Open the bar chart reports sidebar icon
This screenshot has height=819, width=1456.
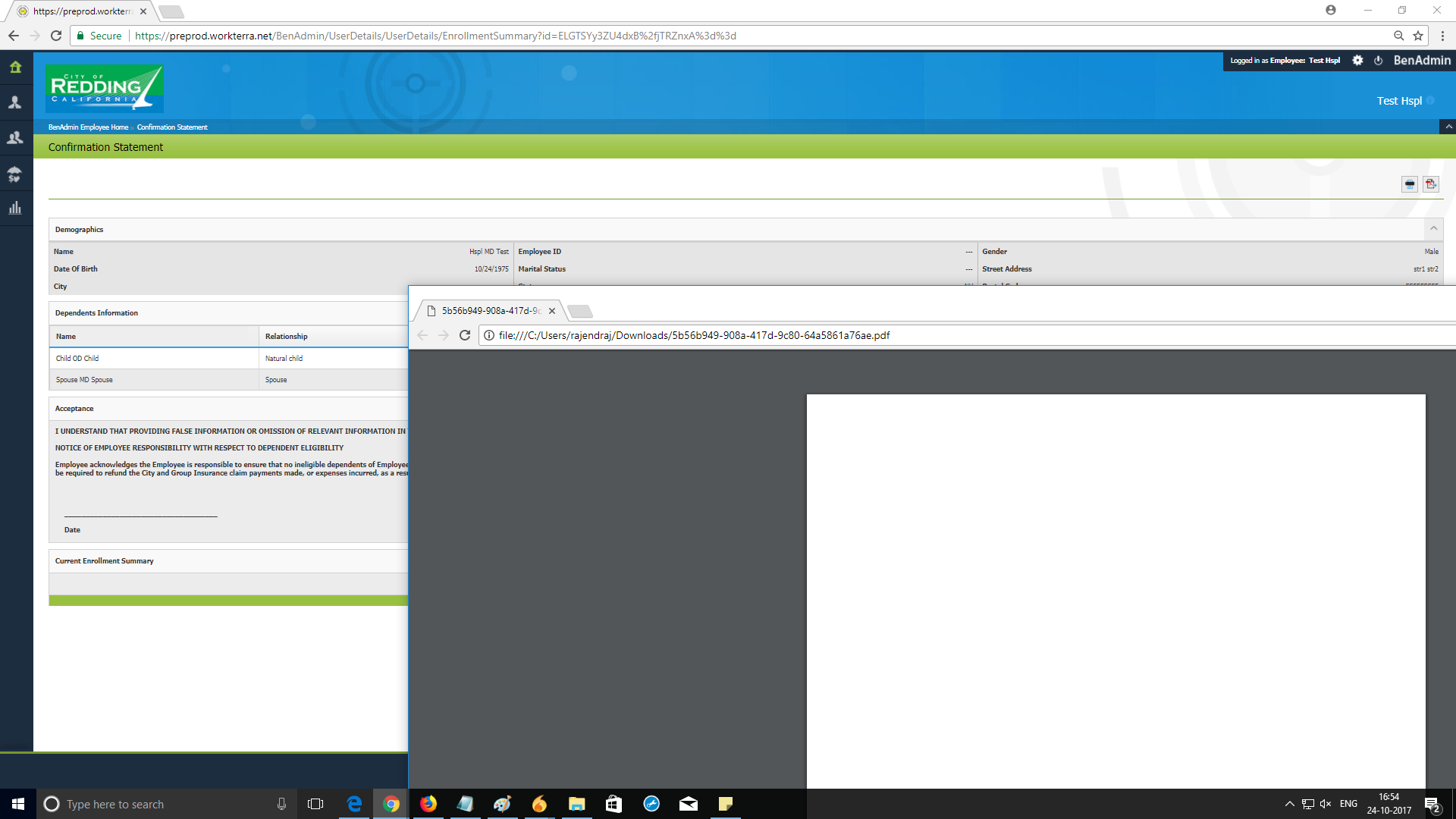tap(15, 208)
